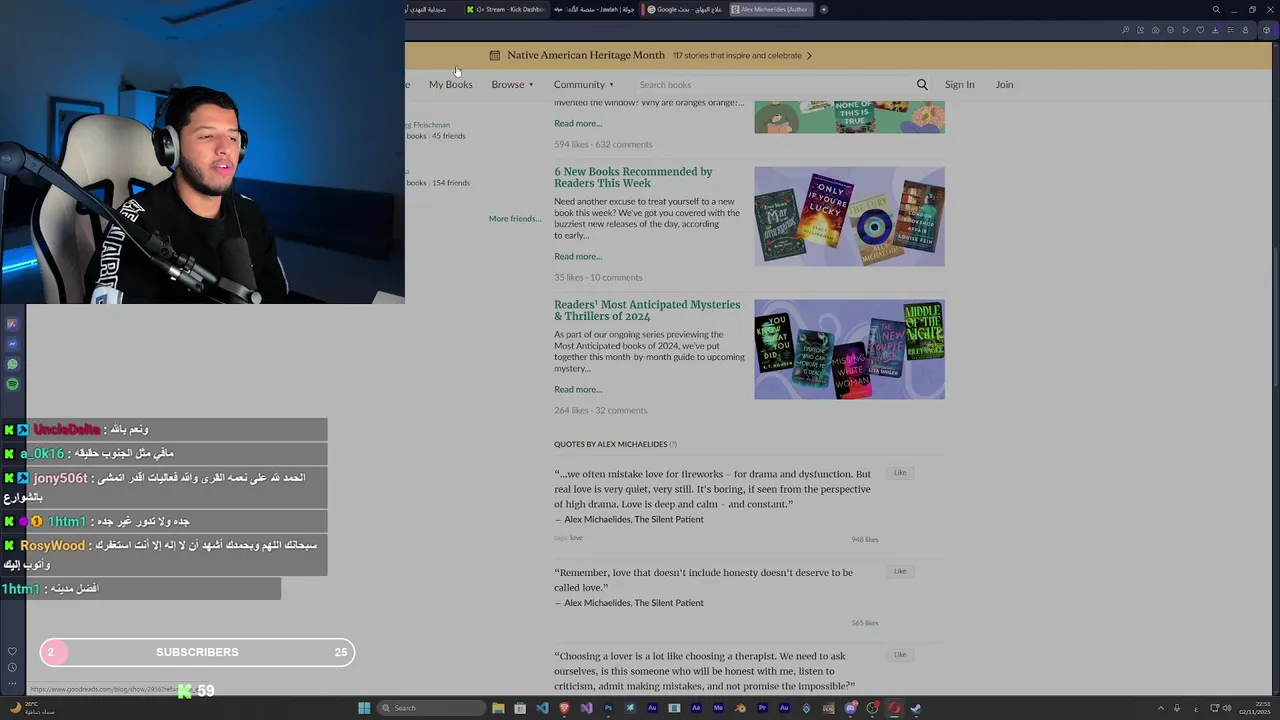The width and height of the screenshot is (1280, 720).
Task: Select the Alex Michaelides (Author) tab
Action: (771, 10)
